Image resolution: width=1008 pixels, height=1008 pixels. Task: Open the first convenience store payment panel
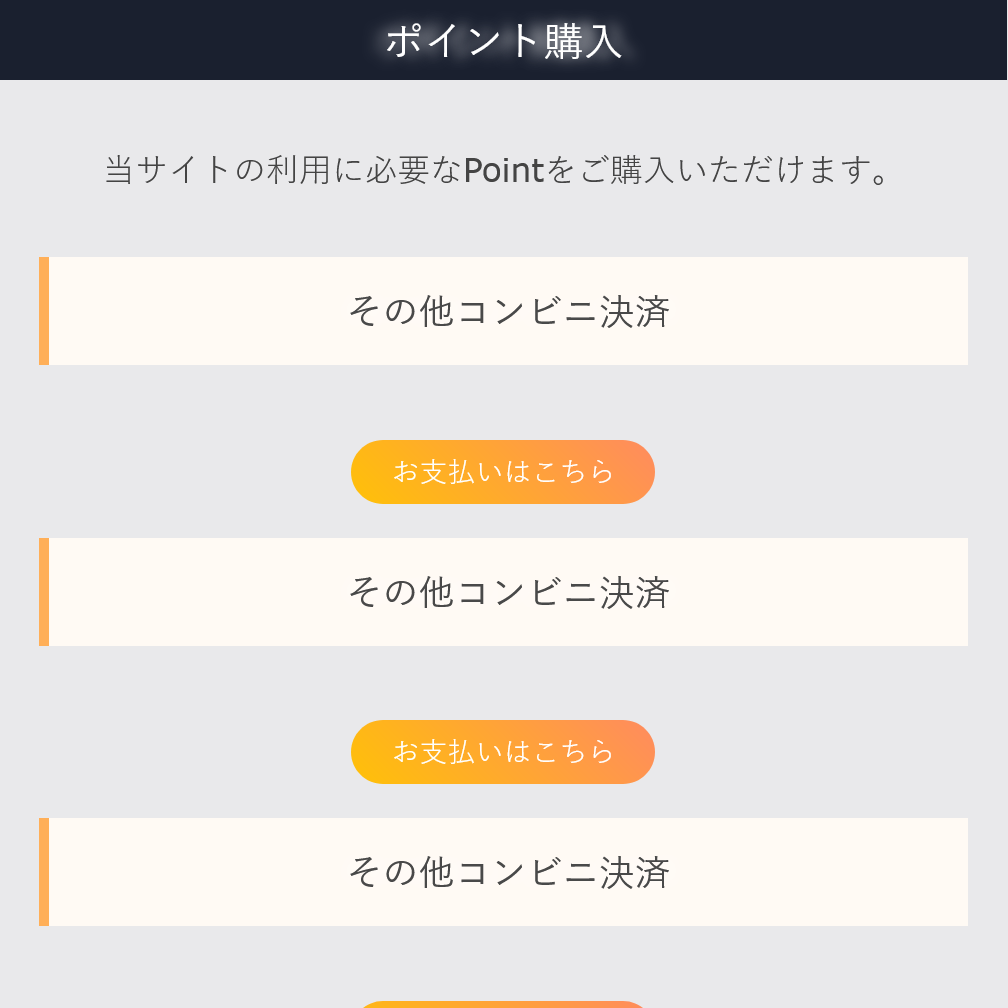(x=510, y=311)
